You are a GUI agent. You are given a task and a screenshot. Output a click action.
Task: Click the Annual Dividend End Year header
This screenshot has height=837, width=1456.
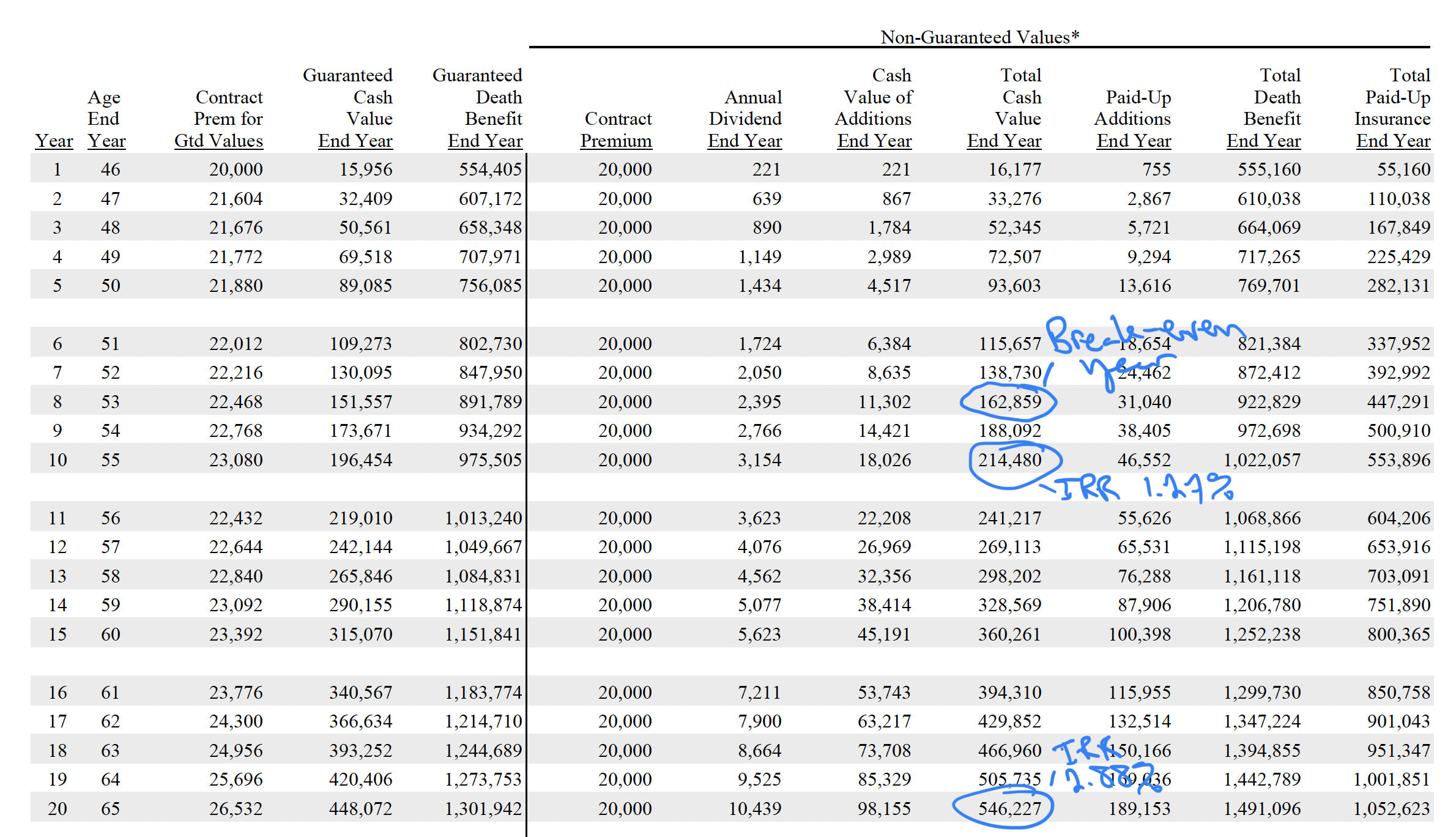(745, 119)
